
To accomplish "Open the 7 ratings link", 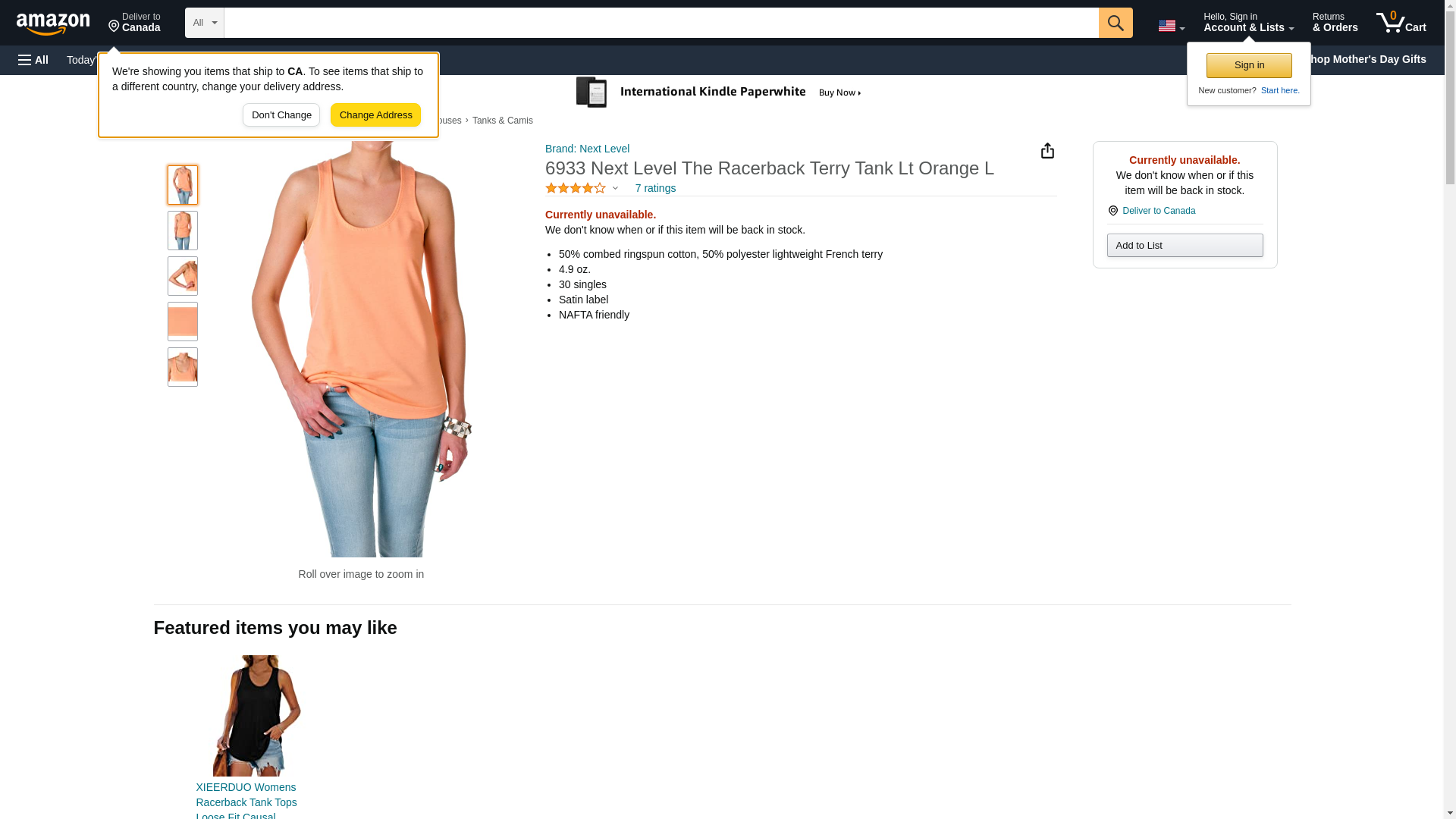I will tap(655, 188).
